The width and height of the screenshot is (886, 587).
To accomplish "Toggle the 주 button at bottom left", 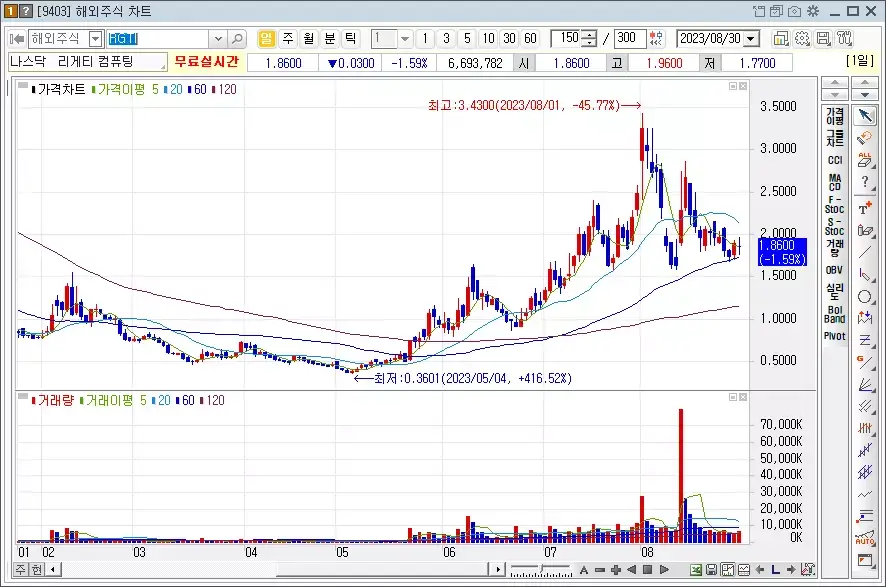I will pos(20,569).
